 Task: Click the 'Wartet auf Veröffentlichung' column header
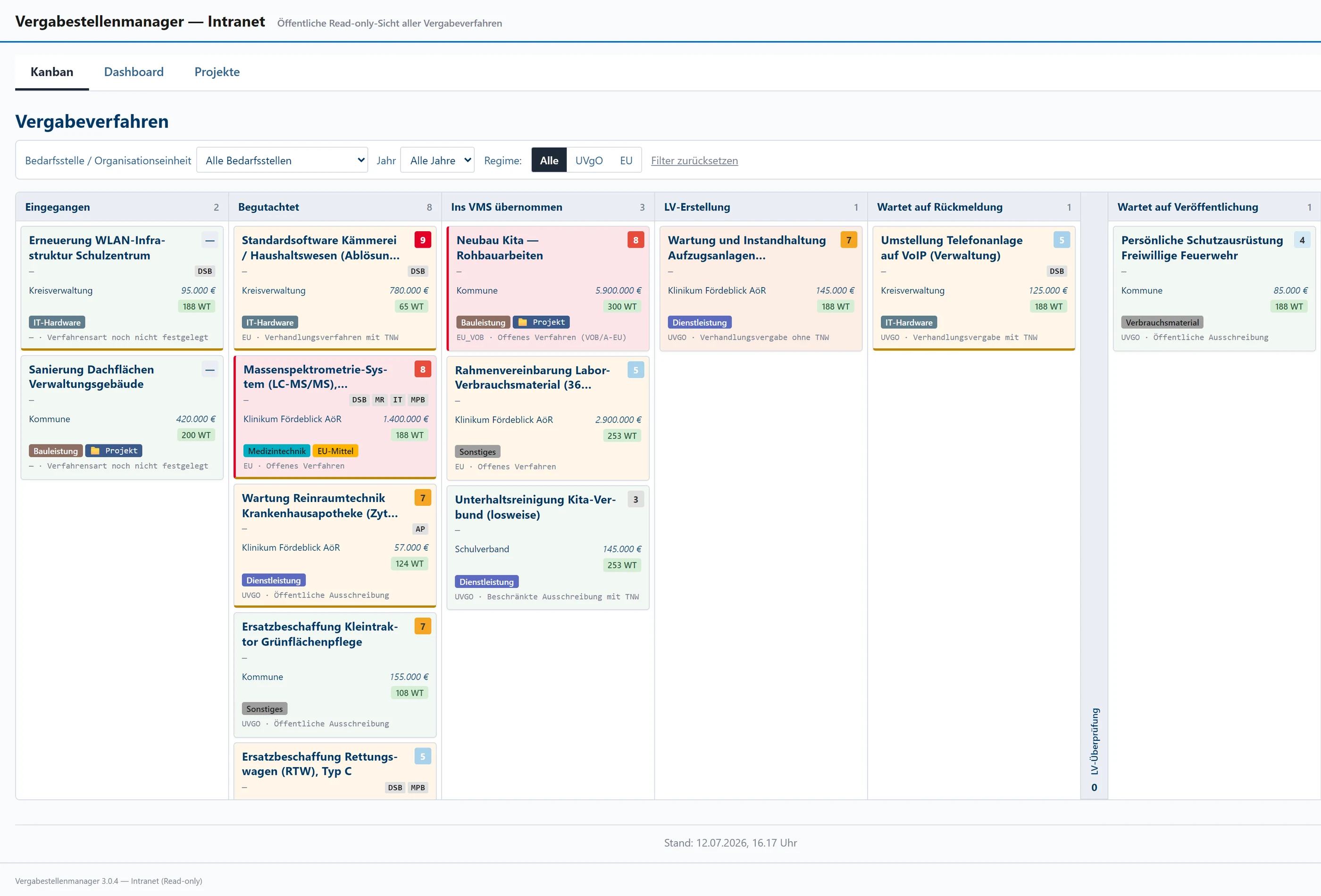pyautogui.click(x=1214, y=207)
